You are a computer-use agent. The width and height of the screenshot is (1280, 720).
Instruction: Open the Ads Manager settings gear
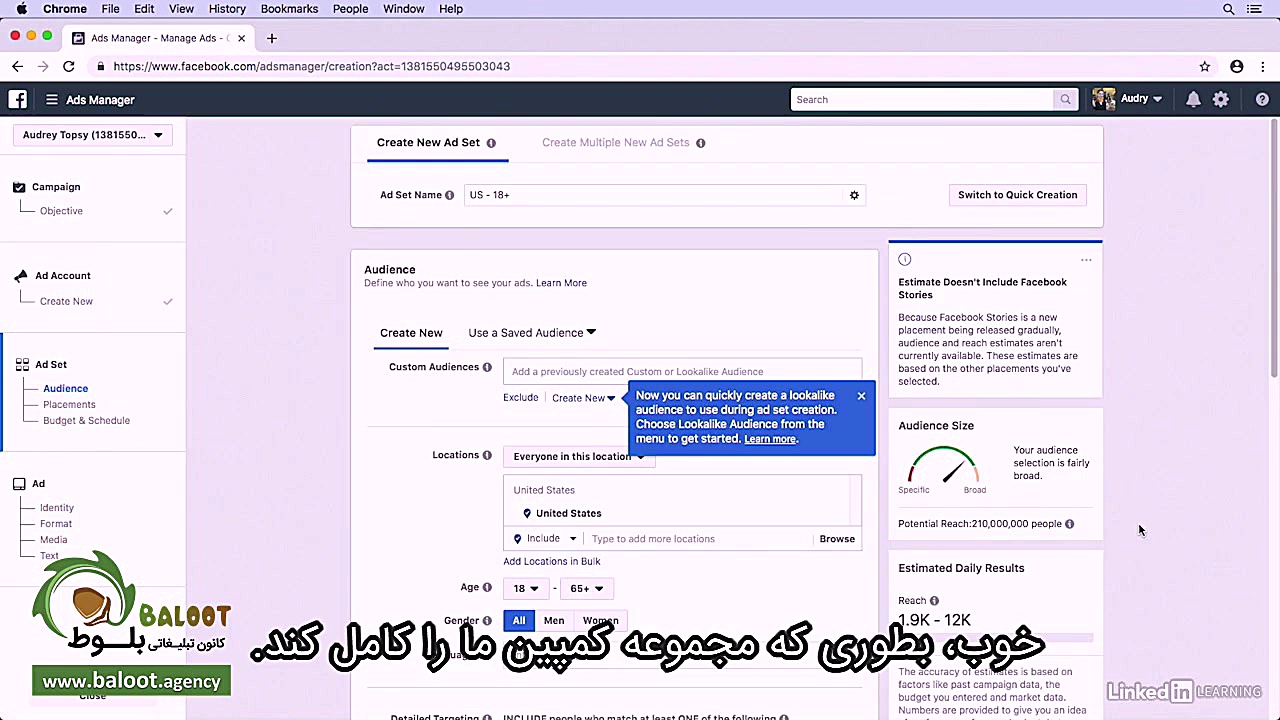[1221, 100]
